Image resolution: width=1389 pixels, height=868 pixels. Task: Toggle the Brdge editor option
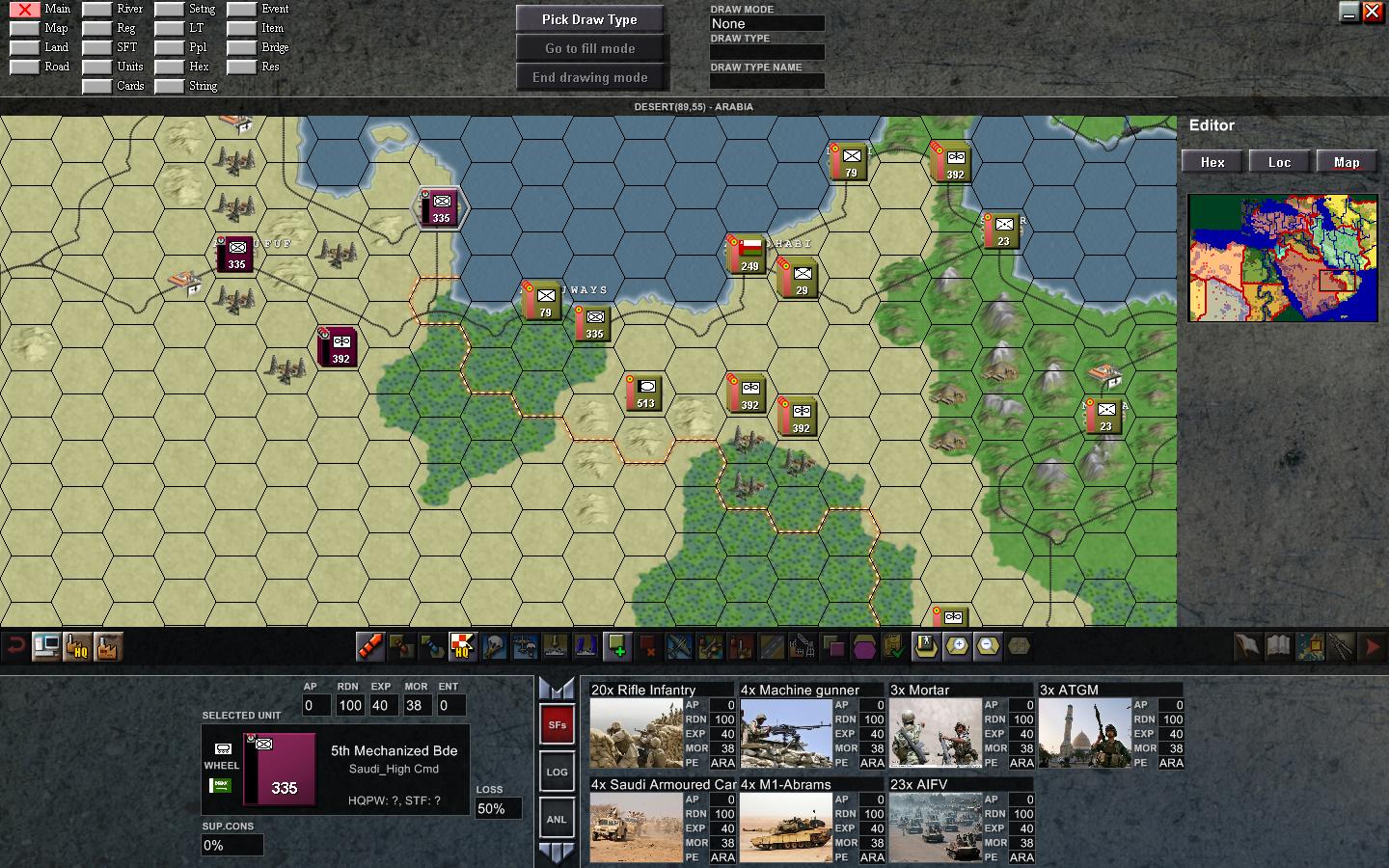click(242, 48)
